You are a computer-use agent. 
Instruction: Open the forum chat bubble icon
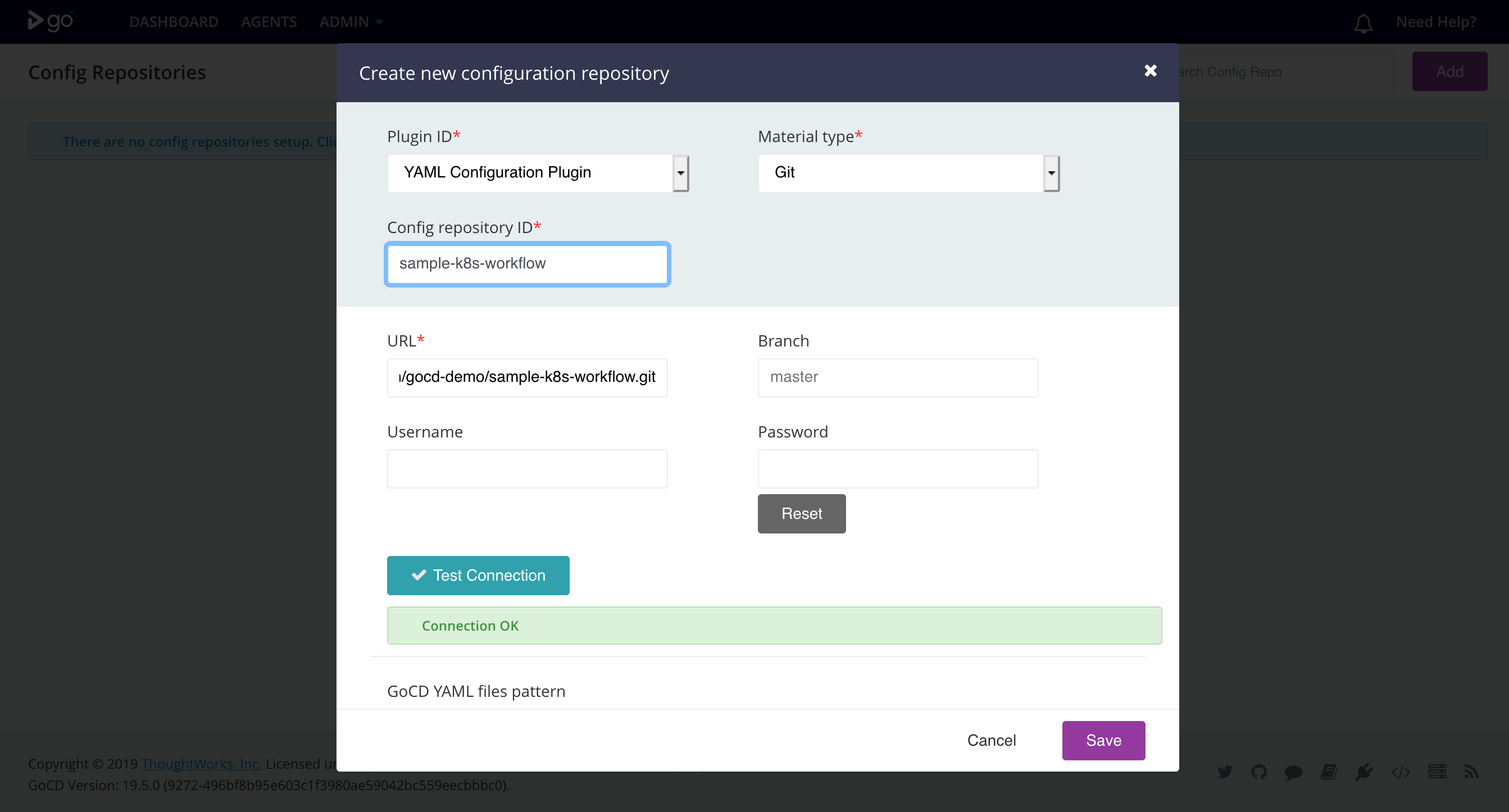1294,772
